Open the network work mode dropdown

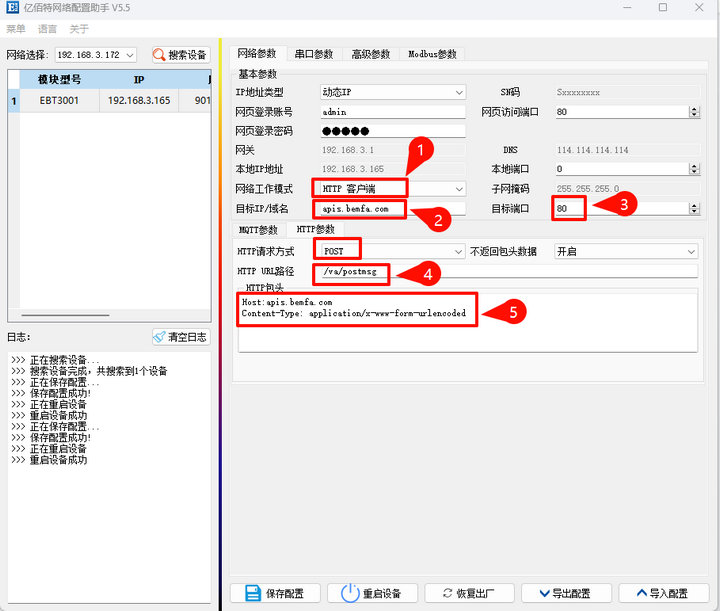[459, 188]
